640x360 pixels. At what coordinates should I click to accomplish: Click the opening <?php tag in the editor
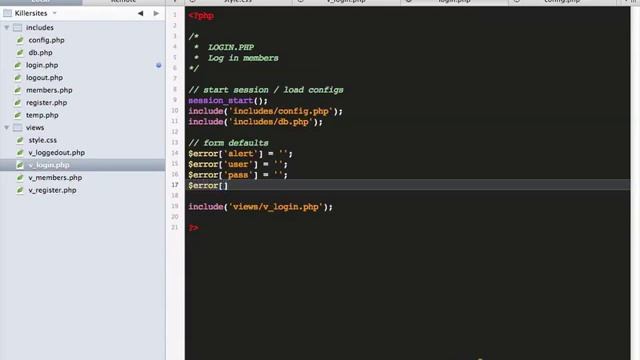[x=201, y=16]
